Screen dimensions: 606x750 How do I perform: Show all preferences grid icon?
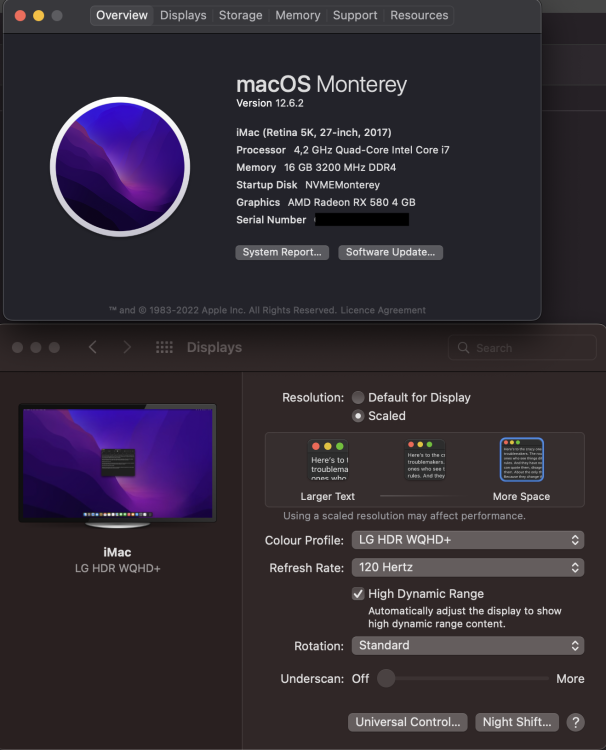164,347
